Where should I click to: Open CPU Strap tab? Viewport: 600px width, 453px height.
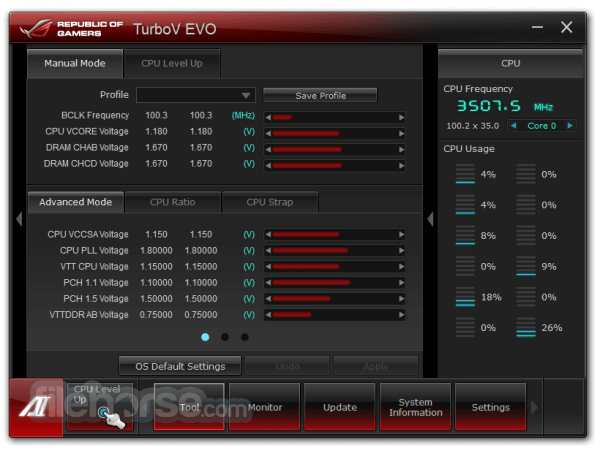coord(270,202)
